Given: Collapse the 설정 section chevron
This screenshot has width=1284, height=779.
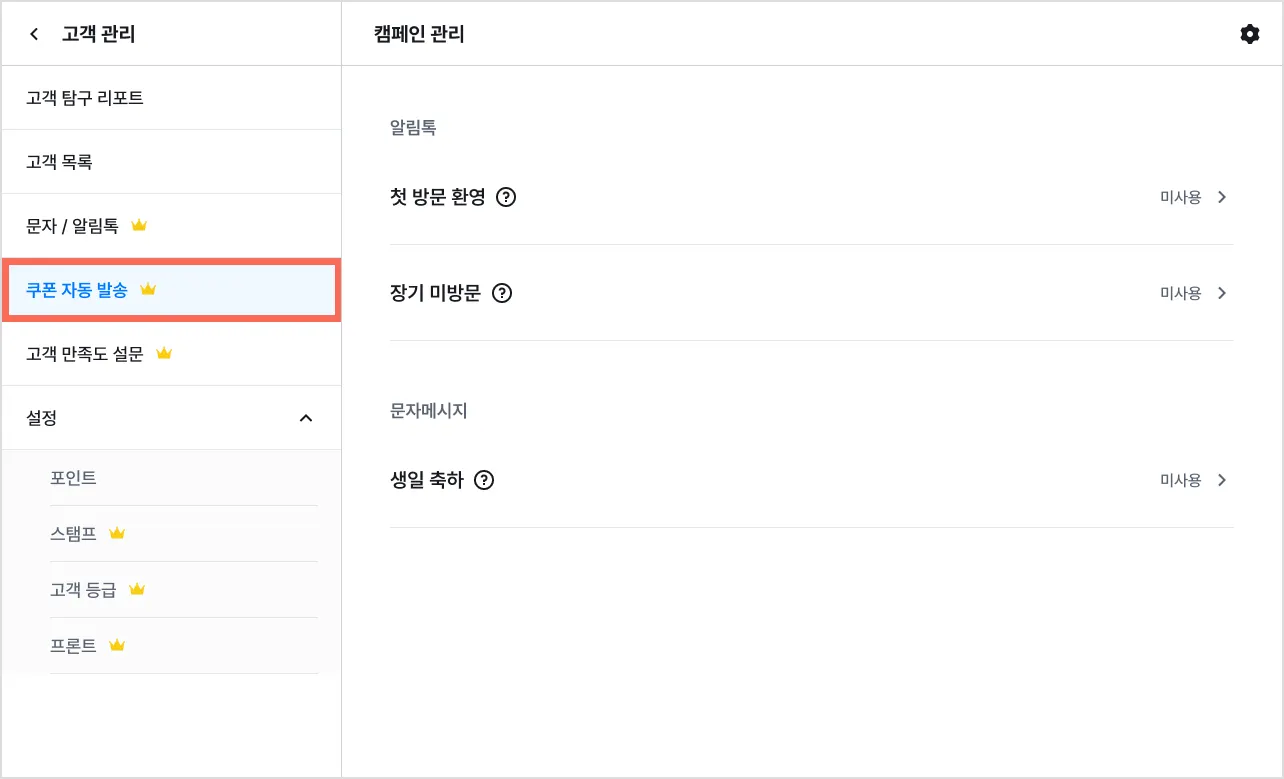Looking at the screenshot, I should click(x=306, y=418).
